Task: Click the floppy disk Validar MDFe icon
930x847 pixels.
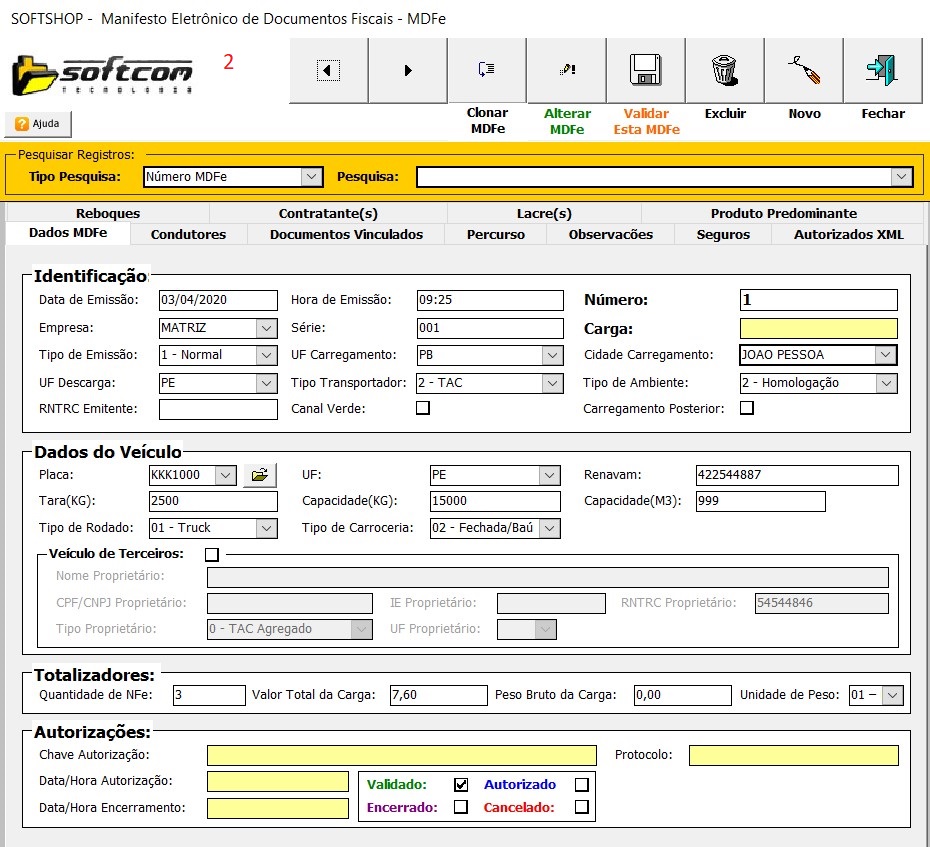Action: coord(646,70)
